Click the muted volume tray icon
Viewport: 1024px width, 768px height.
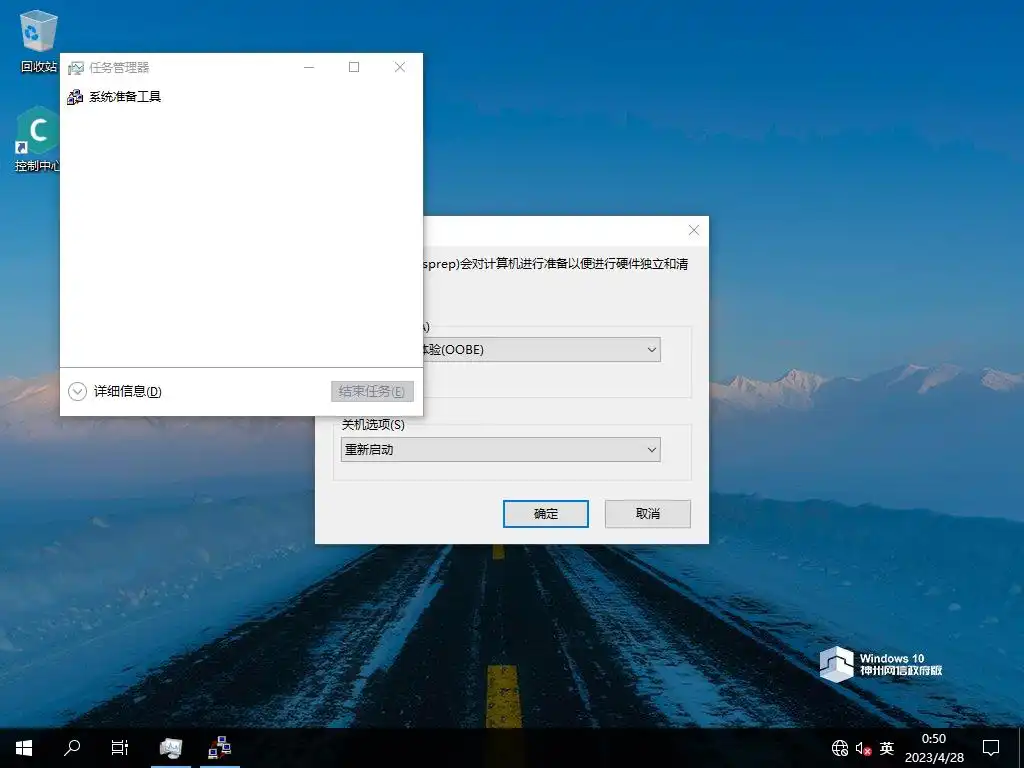(x=863, y=748)
